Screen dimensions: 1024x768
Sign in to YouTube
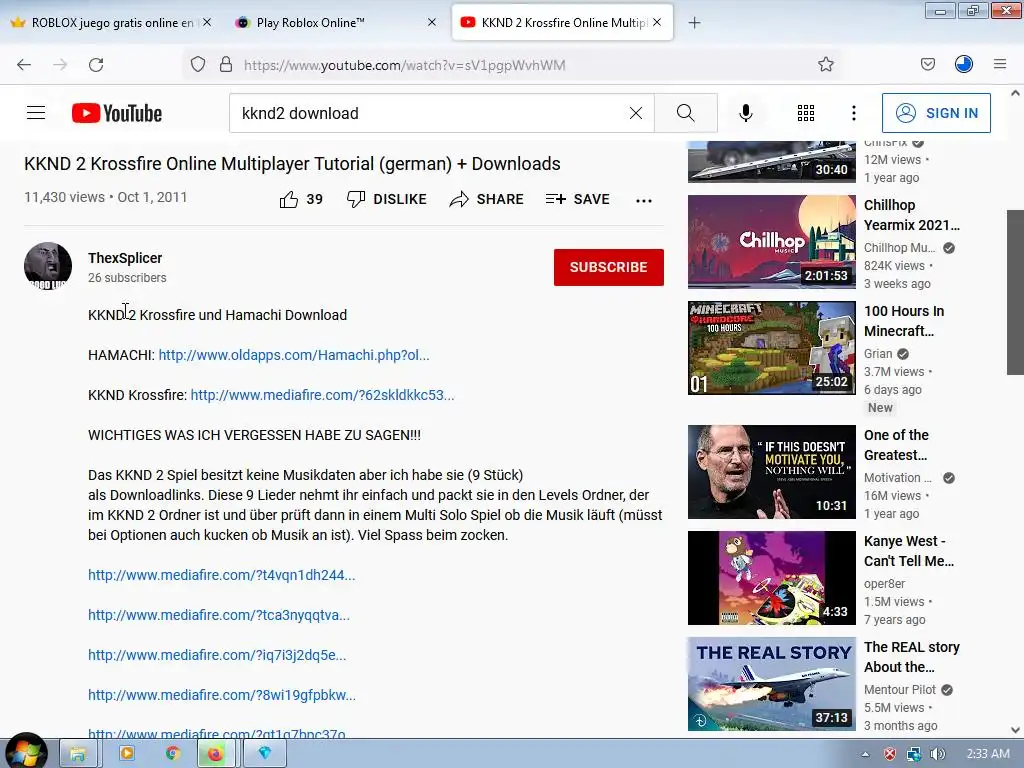pyautogui.click(x=936, y=113)
